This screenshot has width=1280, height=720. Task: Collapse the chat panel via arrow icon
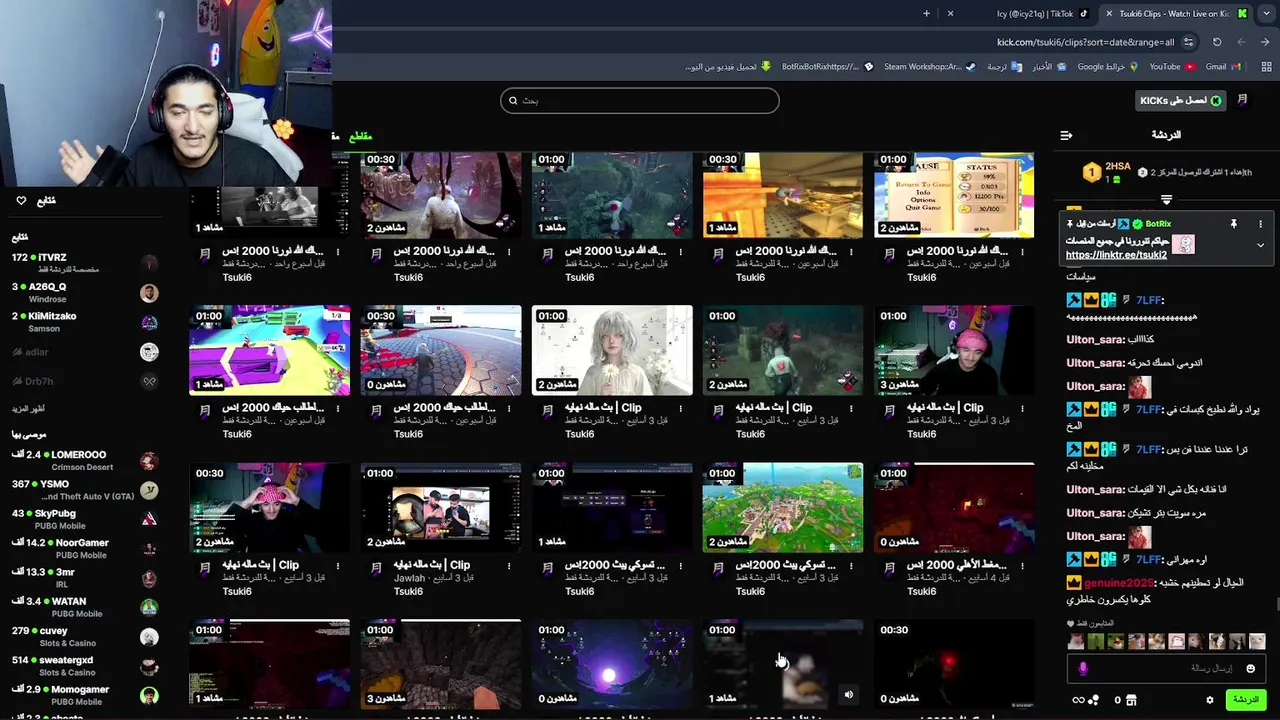(x=1066, y=135)
